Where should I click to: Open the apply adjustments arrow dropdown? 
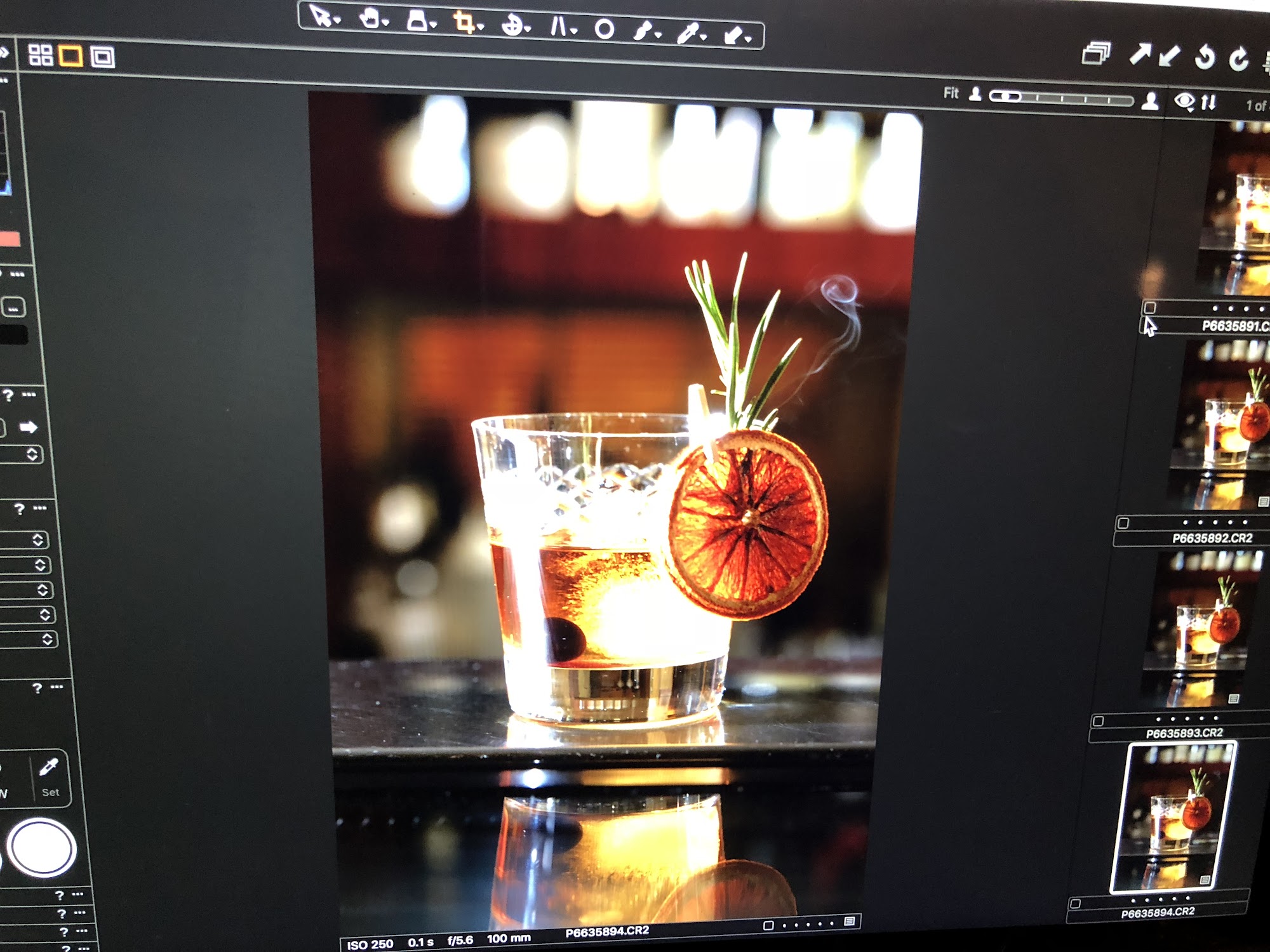[749, 40]
